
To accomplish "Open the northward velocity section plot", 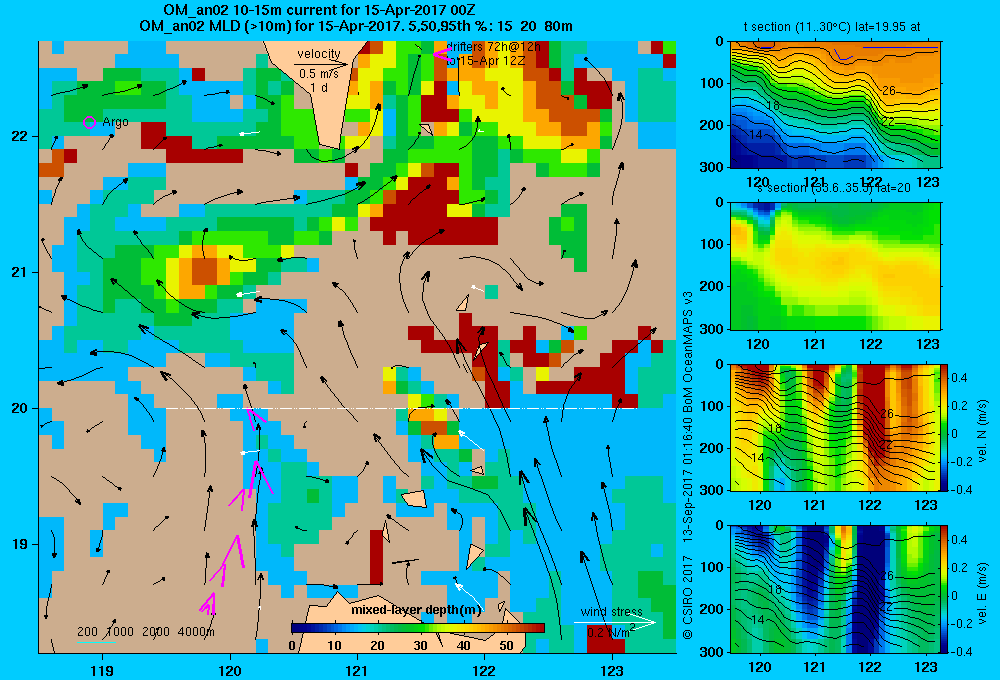I will coord(835,427).
